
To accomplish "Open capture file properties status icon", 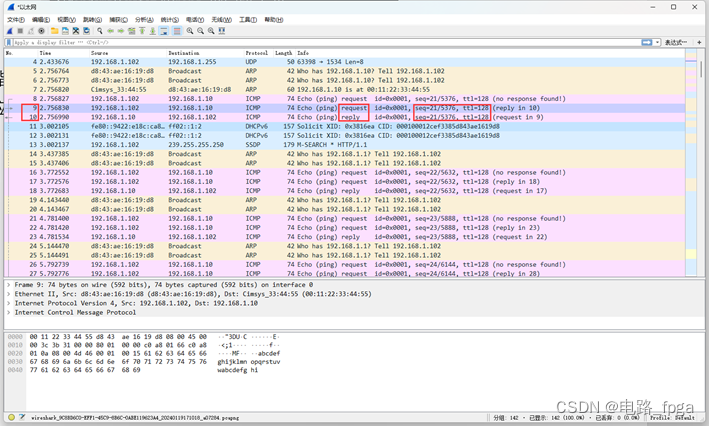I will [x=22, y=417].
